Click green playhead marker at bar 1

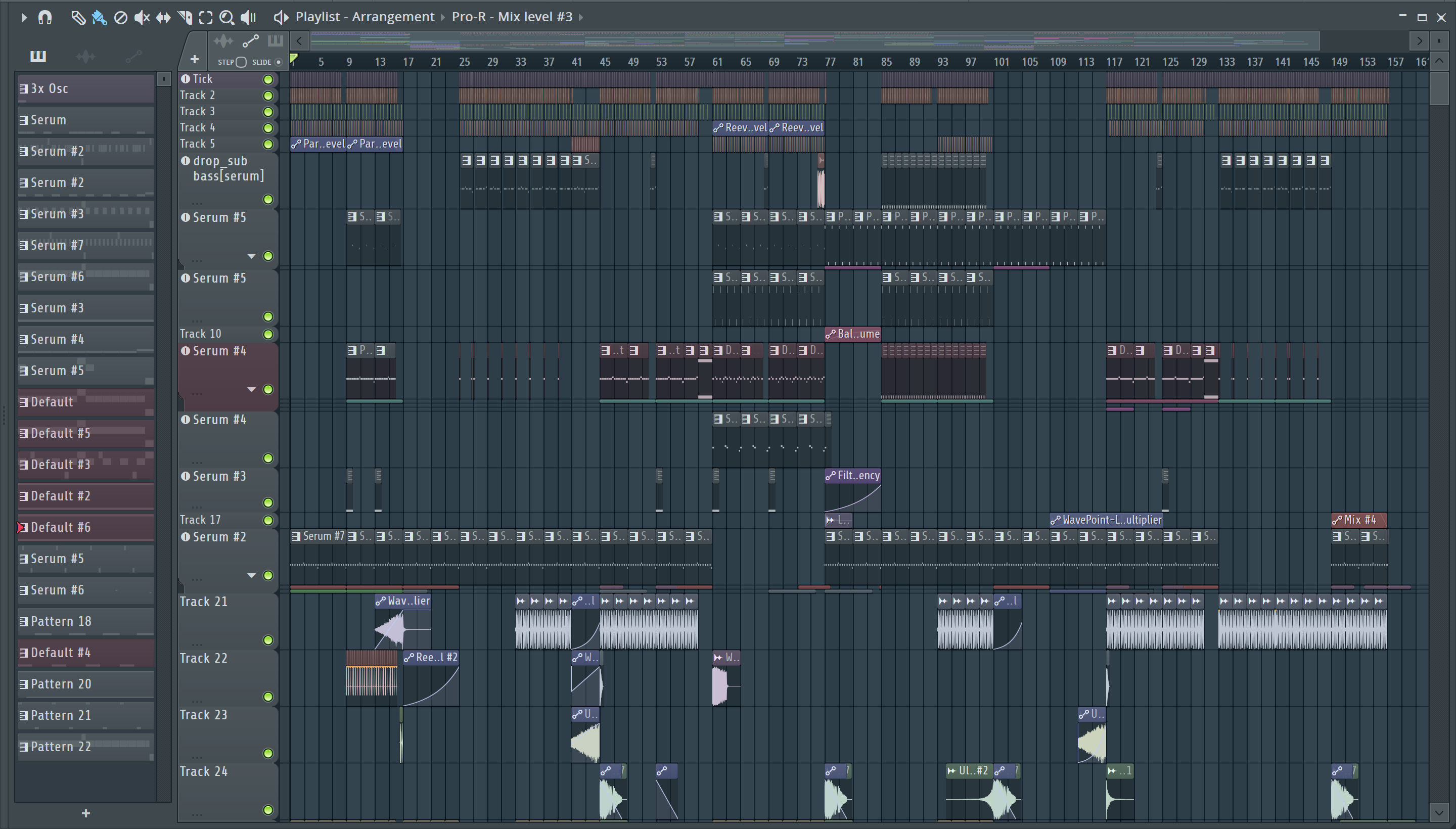[x=294, y=58]
